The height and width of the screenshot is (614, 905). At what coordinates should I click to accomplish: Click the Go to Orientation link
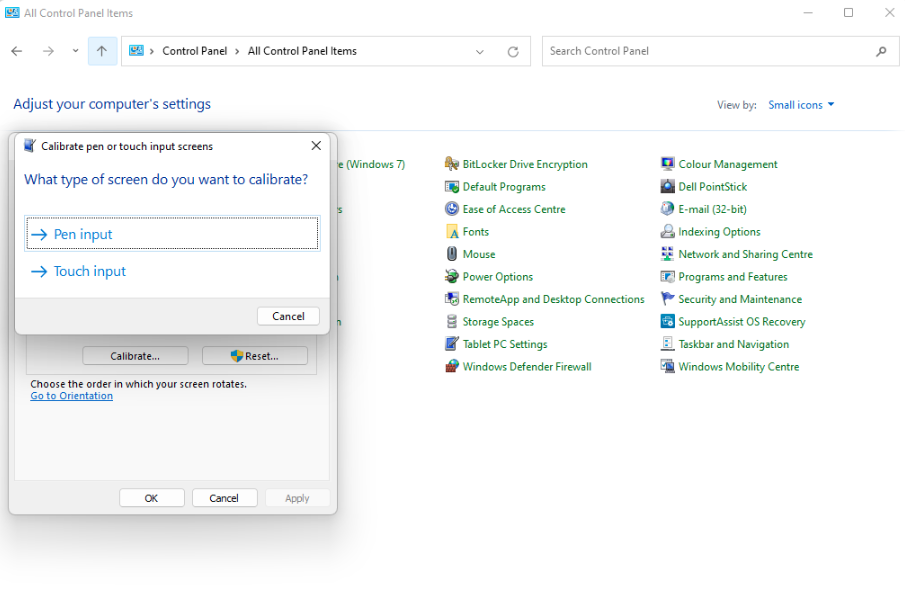point(72,396)
